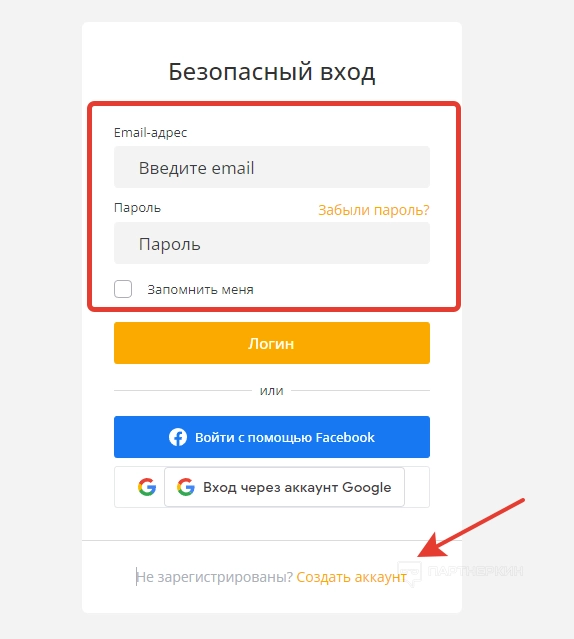Focus the Введите email input field
The height and width of the screenshot is (639, 574).
(272, 167)
